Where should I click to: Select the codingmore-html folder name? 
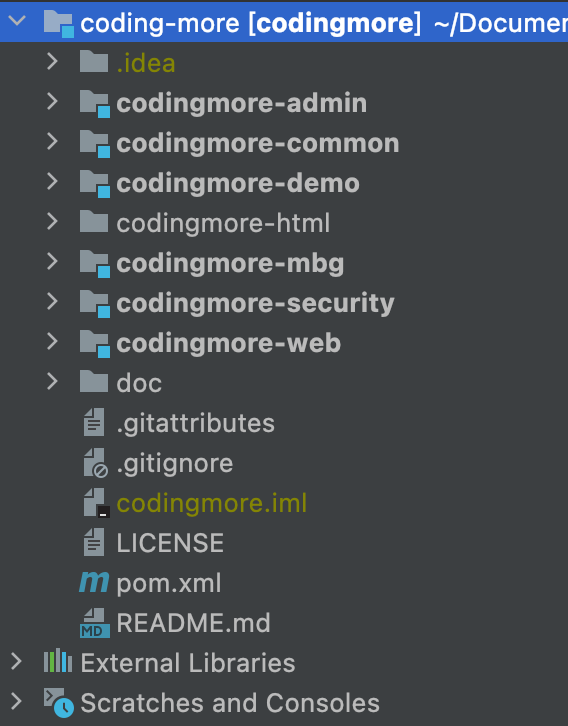pos(223,223)
